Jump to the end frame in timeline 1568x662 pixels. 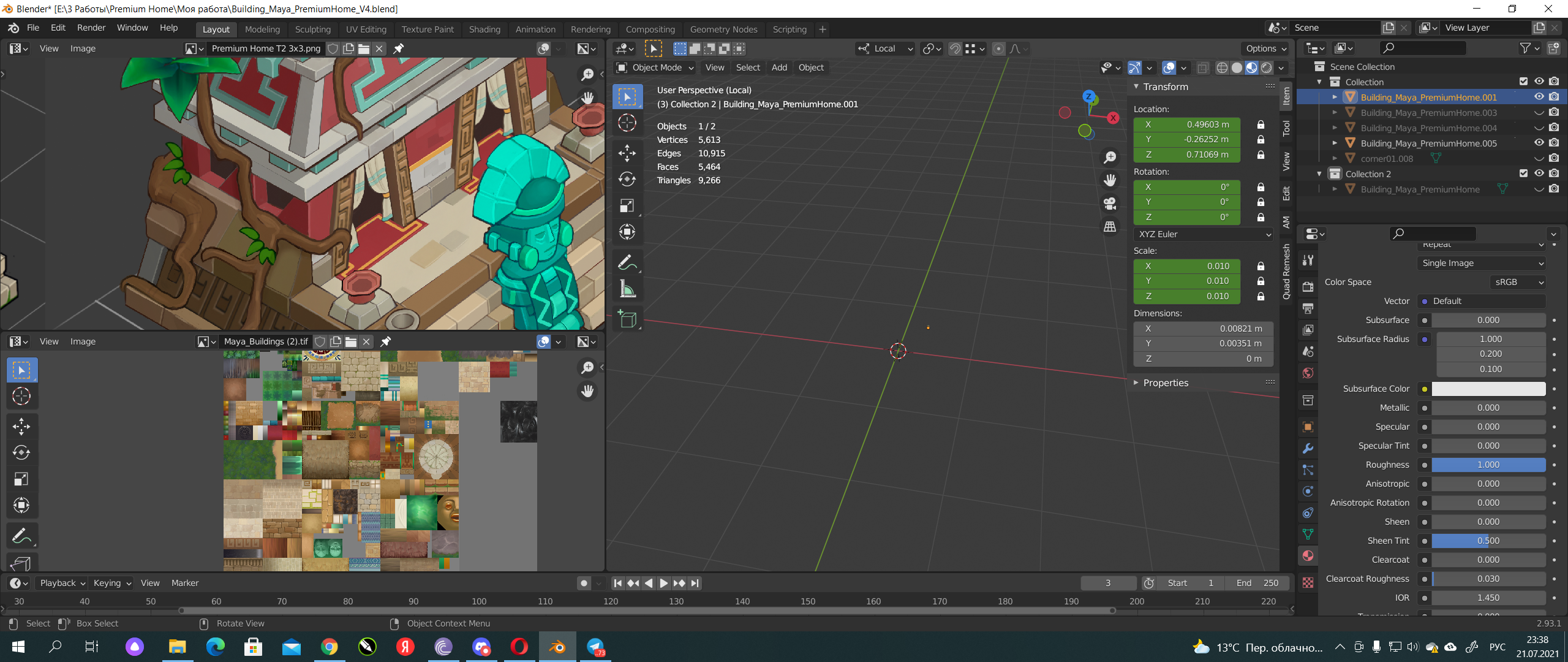pyautogui.click(x=695, y=583)
